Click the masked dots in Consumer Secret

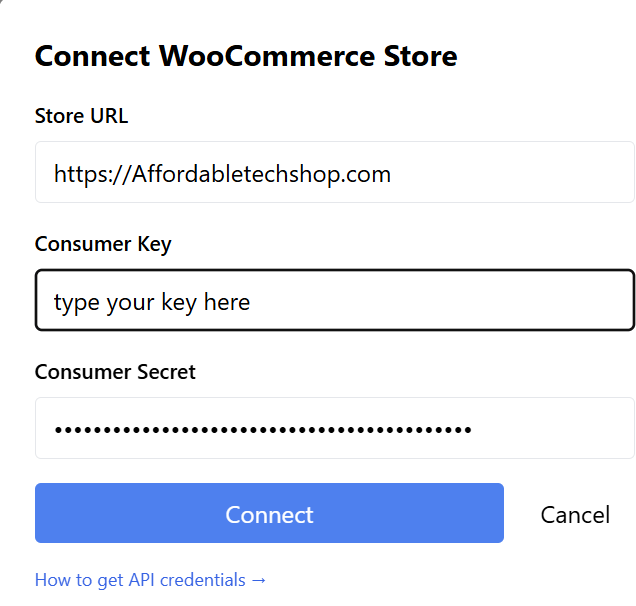(x=262, y=430)
